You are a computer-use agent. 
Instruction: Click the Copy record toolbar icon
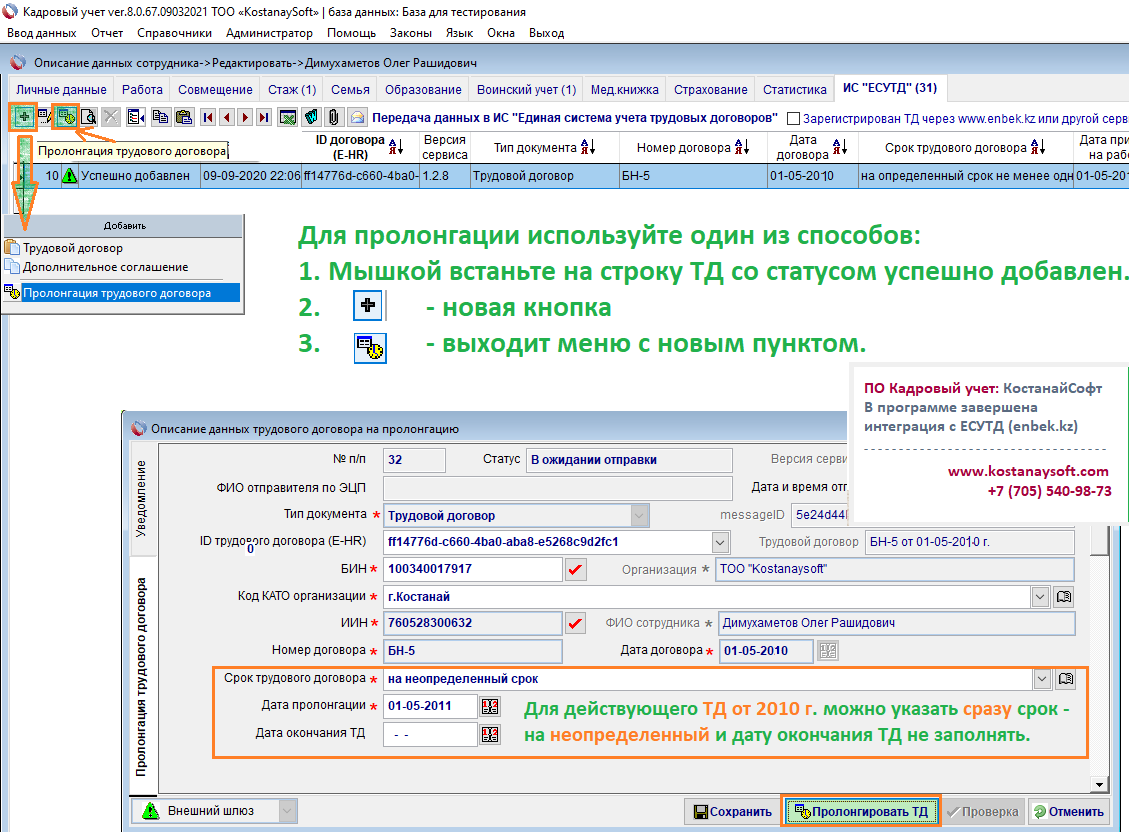[160, 117]
